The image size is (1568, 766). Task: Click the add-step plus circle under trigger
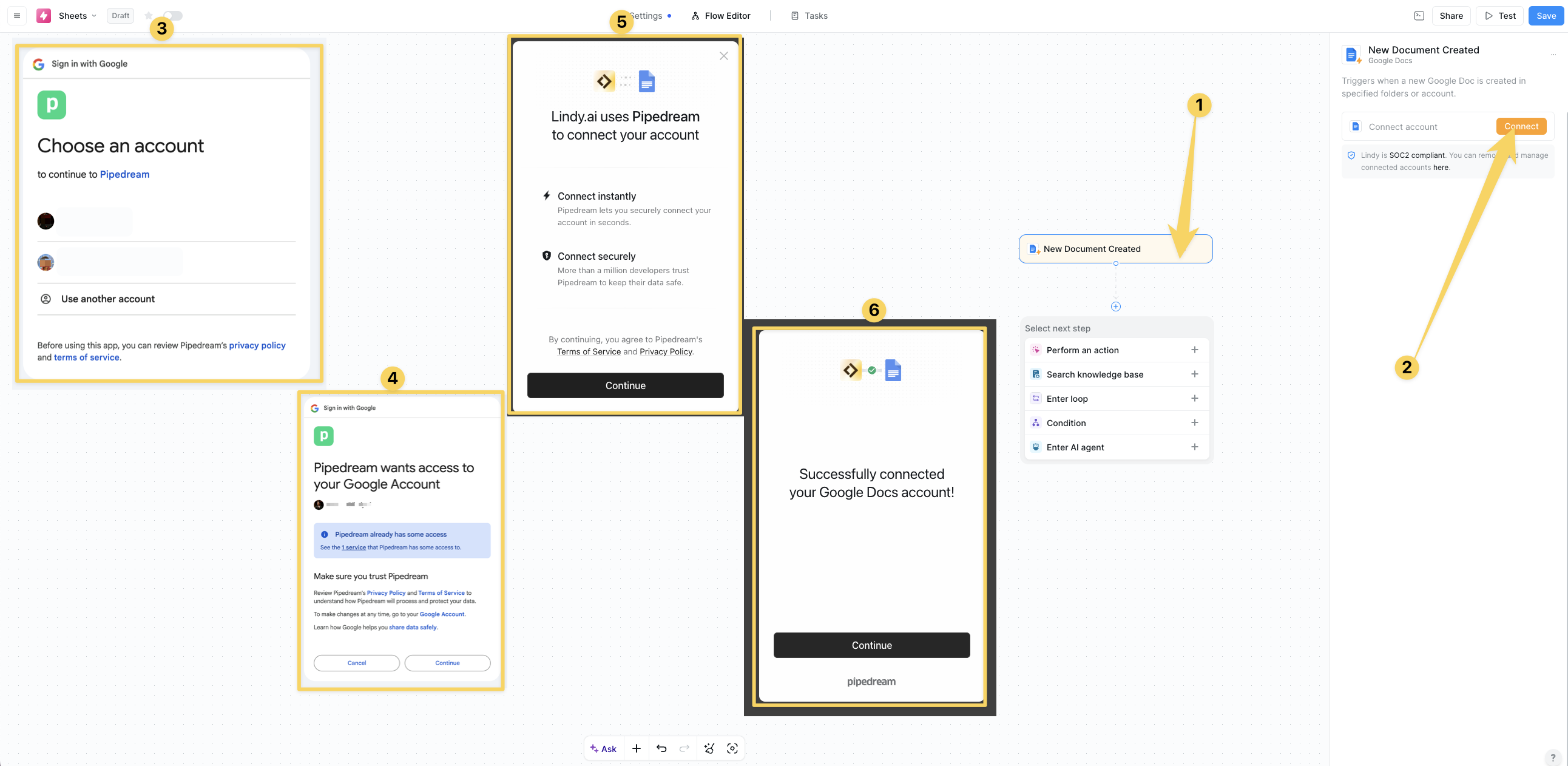coord(1115,307)
